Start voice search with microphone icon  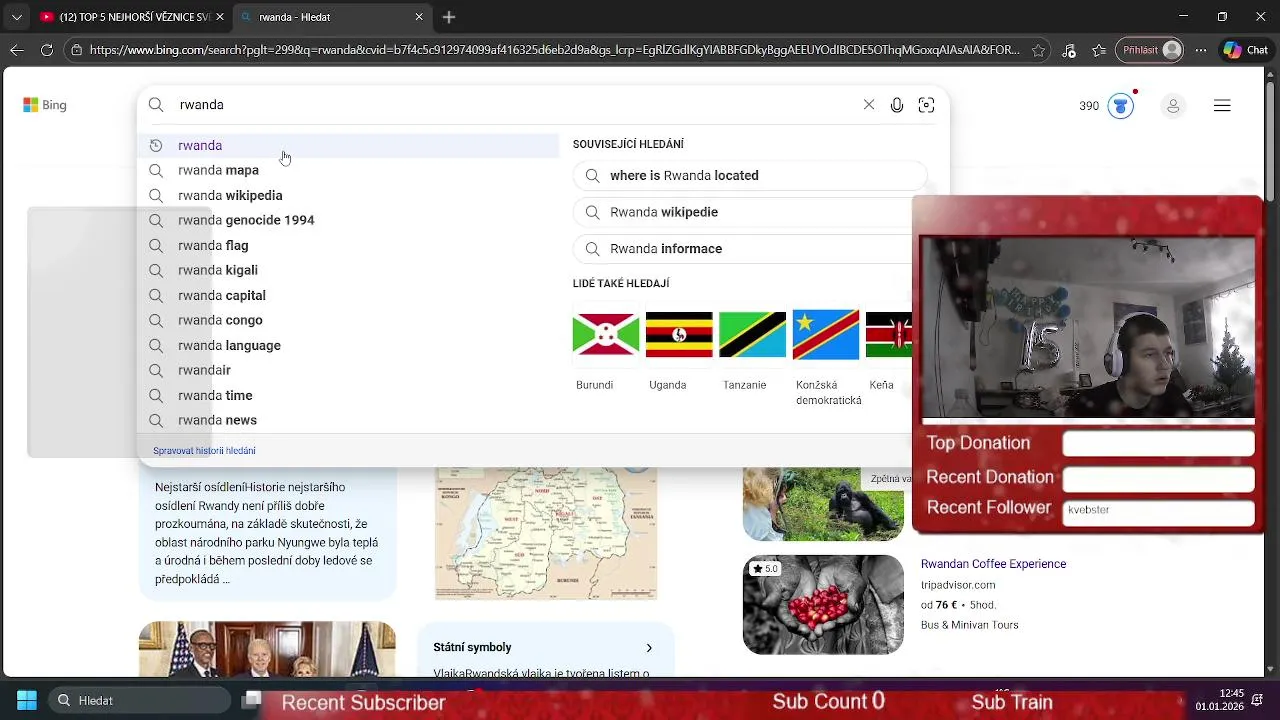coord(897,105)
